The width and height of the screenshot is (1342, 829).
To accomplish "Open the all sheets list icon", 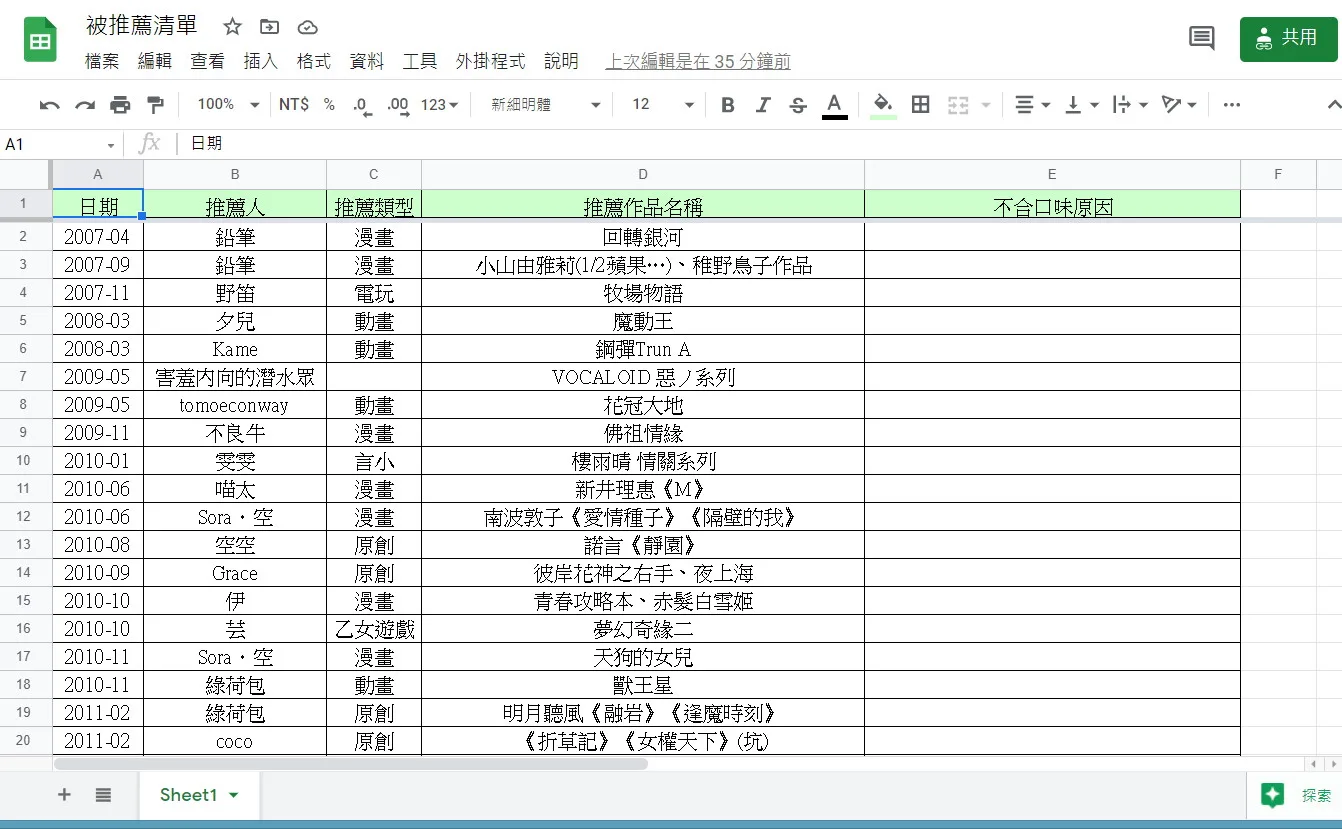I will (x=103, y=795).
